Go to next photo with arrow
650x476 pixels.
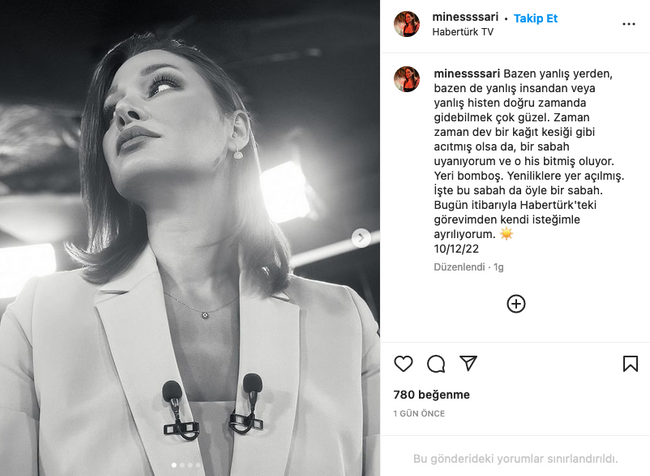point(361,238)
